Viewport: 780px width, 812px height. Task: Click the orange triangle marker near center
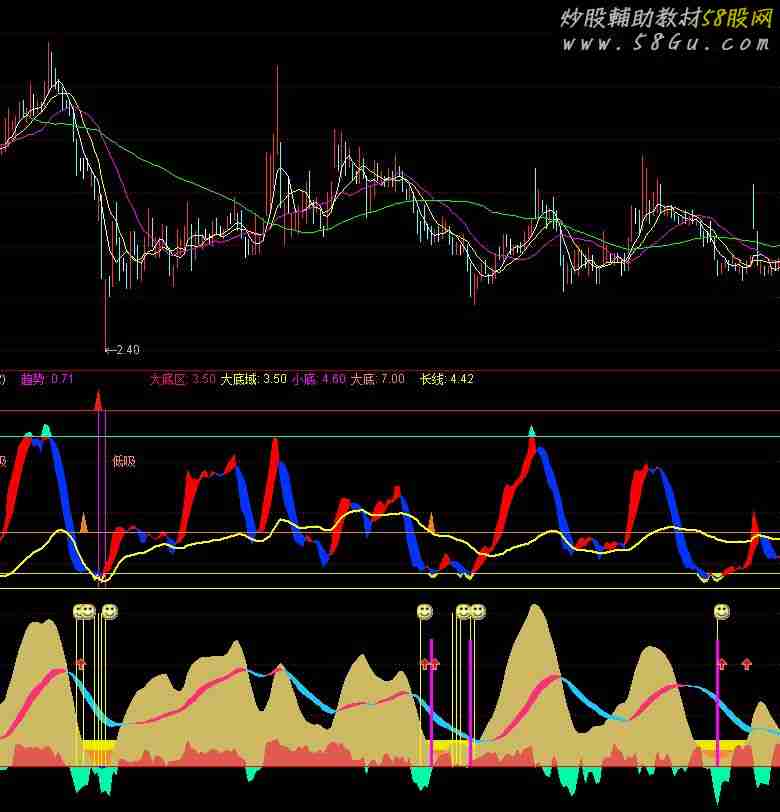pos(431,521)
